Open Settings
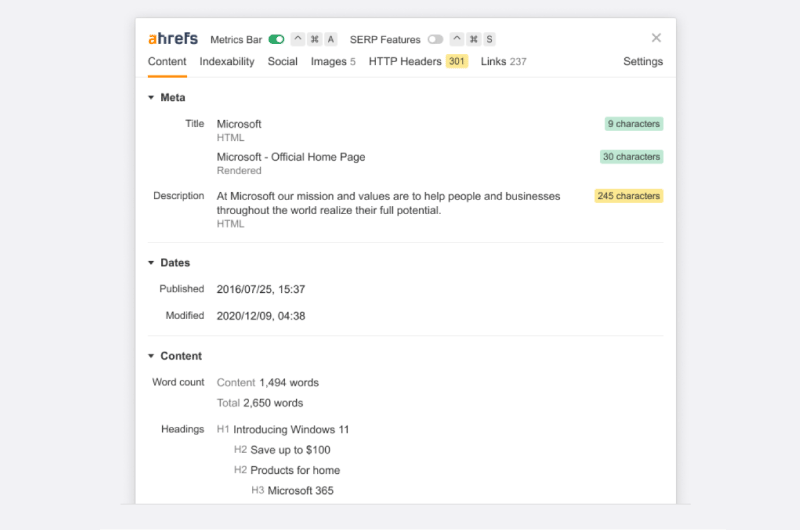800x530 pixels. [x=643, y=62]
